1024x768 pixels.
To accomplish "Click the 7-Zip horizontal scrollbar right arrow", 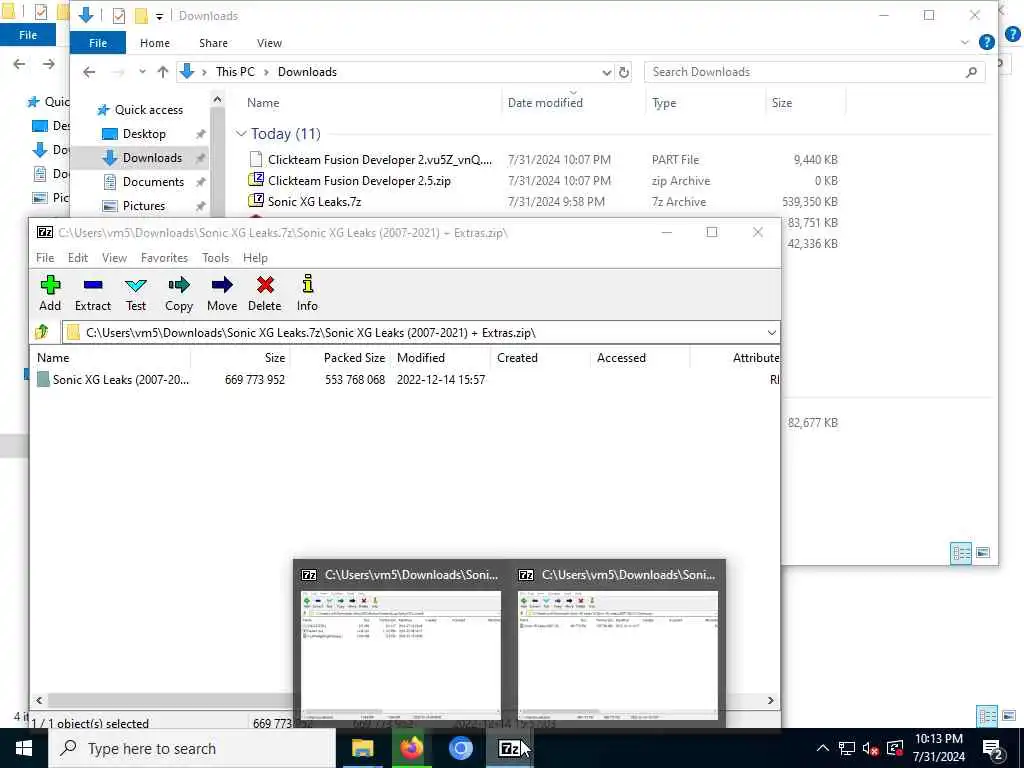I will 771,700.
